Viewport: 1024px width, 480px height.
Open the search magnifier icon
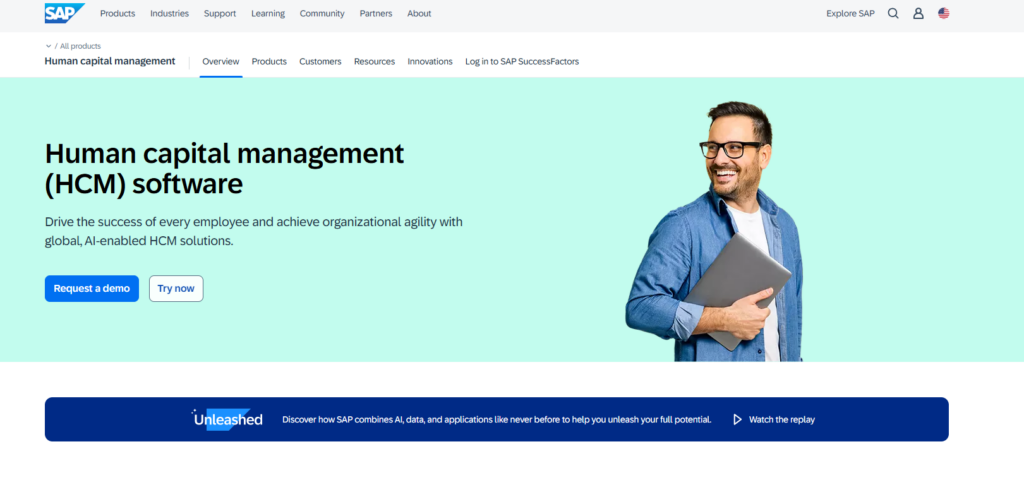coord(893,14)
